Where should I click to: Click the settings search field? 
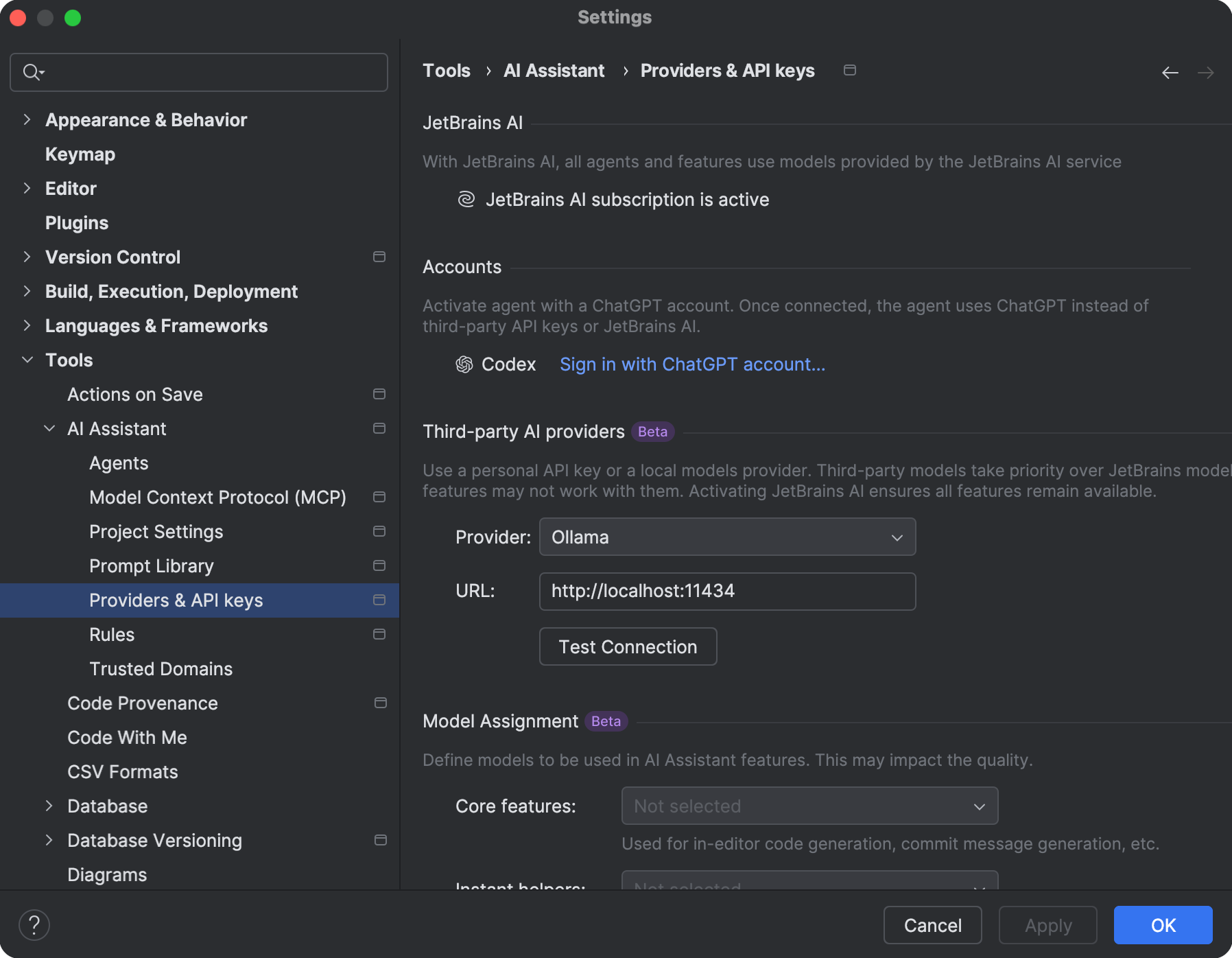coord(199,72)
